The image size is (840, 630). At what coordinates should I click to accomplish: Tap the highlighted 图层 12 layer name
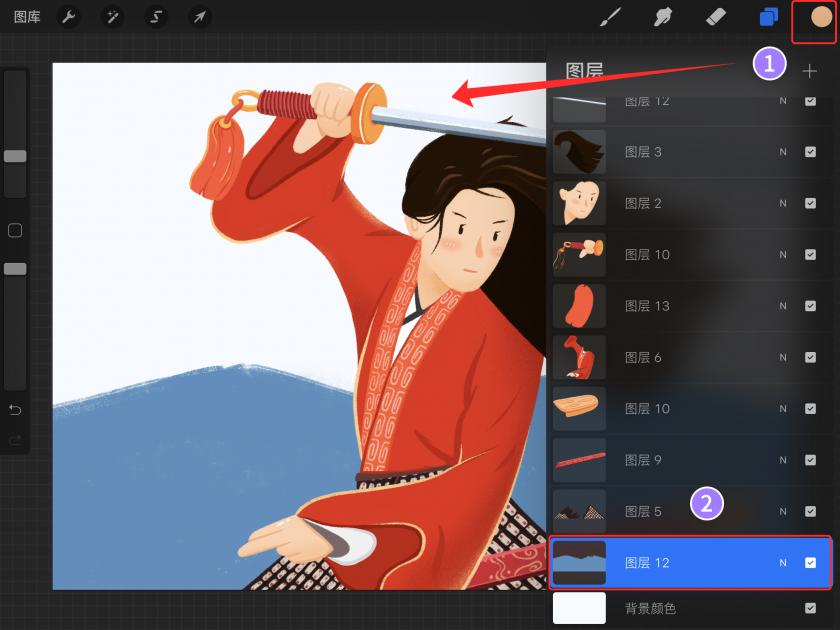pyautogui.click(x=647, y=563)
